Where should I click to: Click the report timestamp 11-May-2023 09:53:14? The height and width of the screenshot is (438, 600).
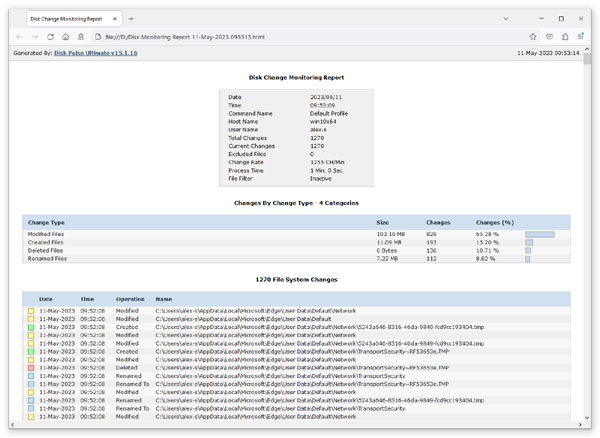point(548,53)
